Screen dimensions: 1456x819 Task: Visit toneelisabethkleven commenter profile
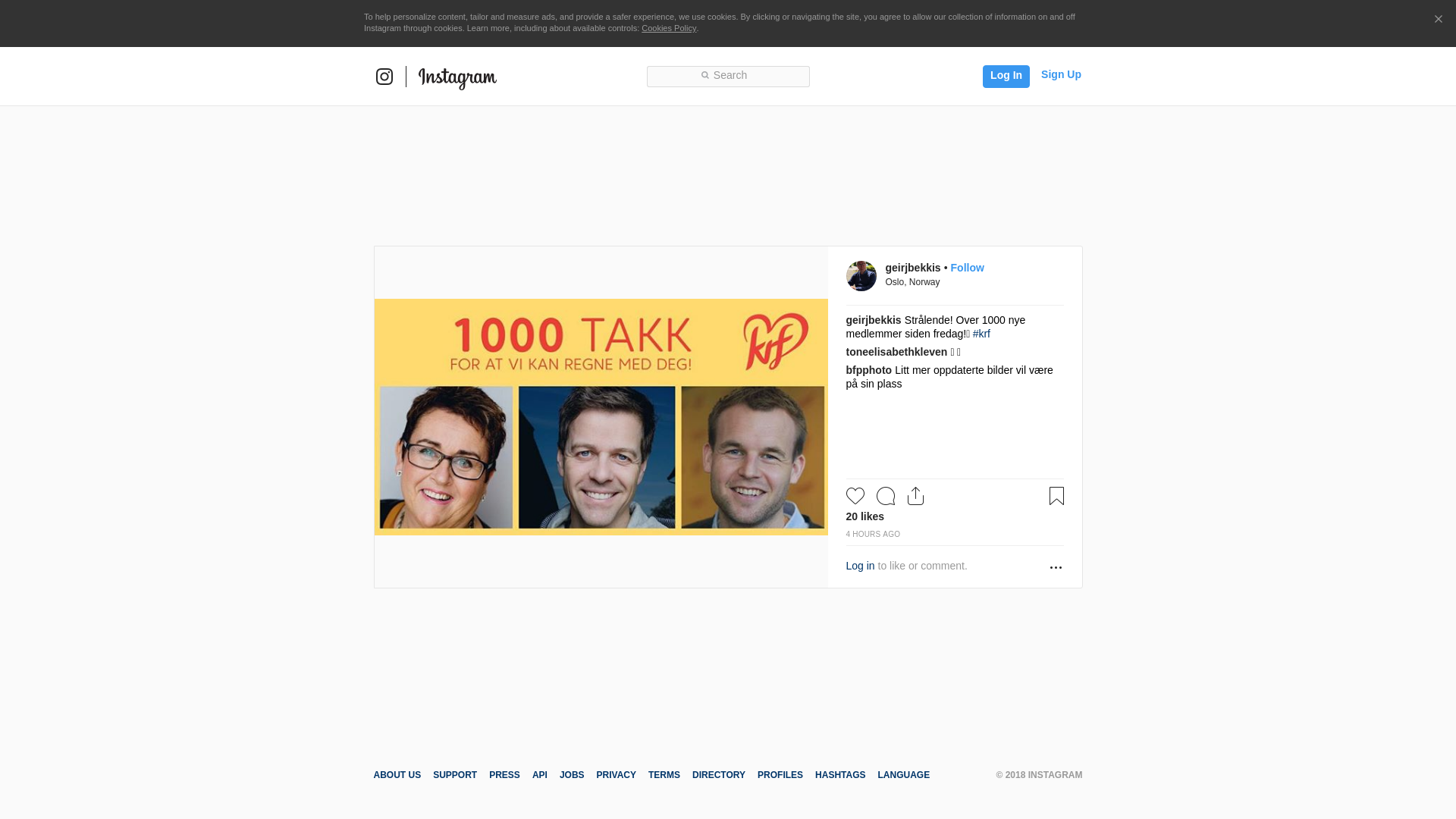[x=896, y=352]
